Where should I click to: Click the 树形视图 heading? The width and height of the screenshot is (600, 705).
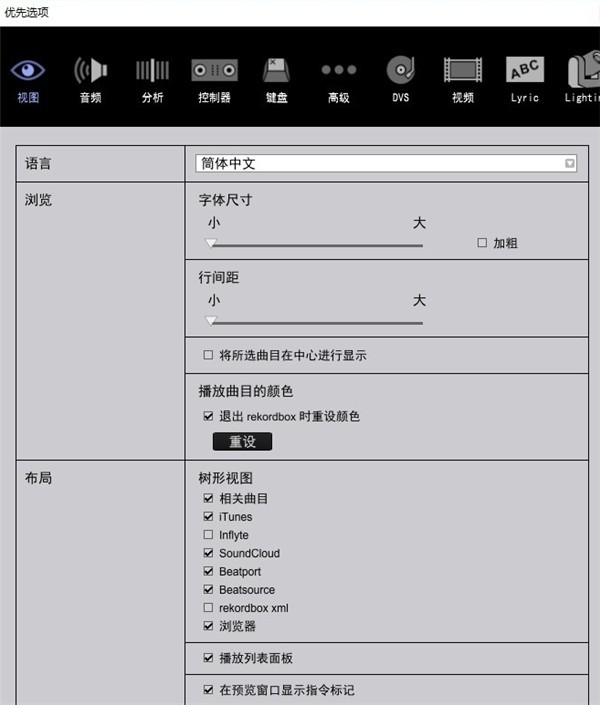(x=225, y=478)
